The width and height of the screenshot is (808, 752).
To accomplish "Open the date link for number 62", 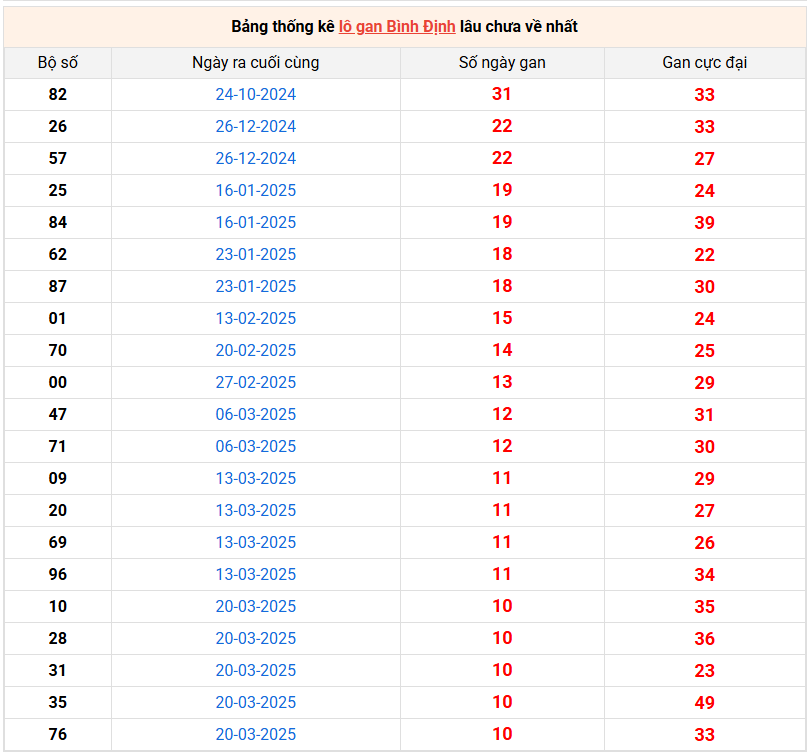I will pyautogui.click(x=256, y=254).
